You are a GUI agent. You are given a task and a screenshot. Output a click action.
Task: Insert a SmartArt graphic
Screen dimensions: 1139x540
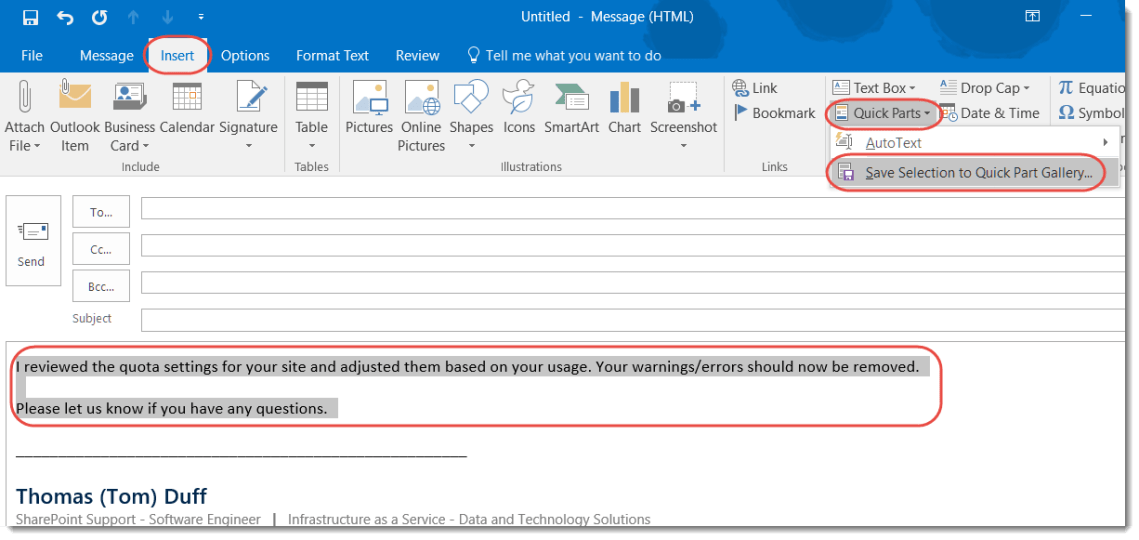point(570,109)
